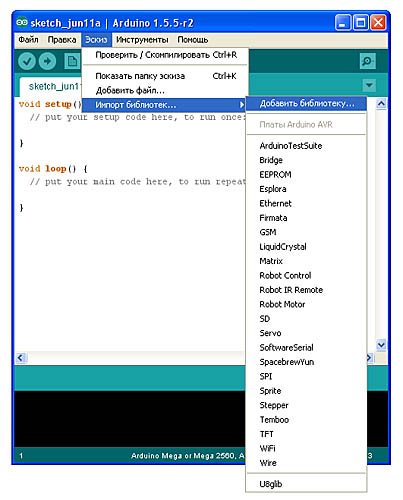The width and height of the screenshot is (403, 500).
Task: Select the SoftwareSerial library
Action: (306, 347)
